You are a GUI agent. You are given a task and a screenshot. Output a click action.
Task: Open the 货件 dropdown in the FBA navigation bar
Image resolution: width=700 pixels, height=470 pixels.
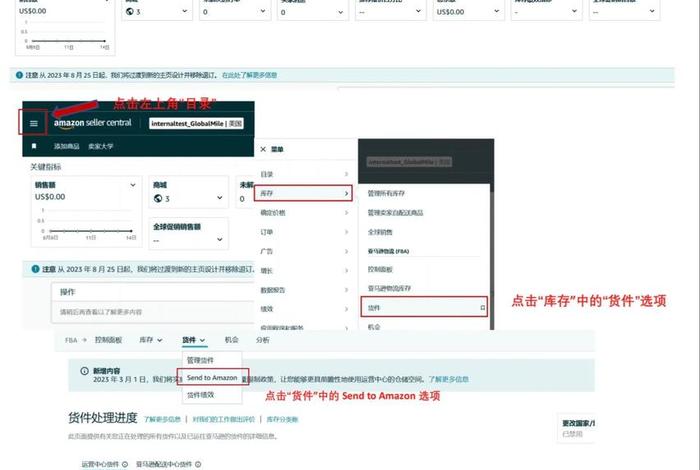coord(193,340)
